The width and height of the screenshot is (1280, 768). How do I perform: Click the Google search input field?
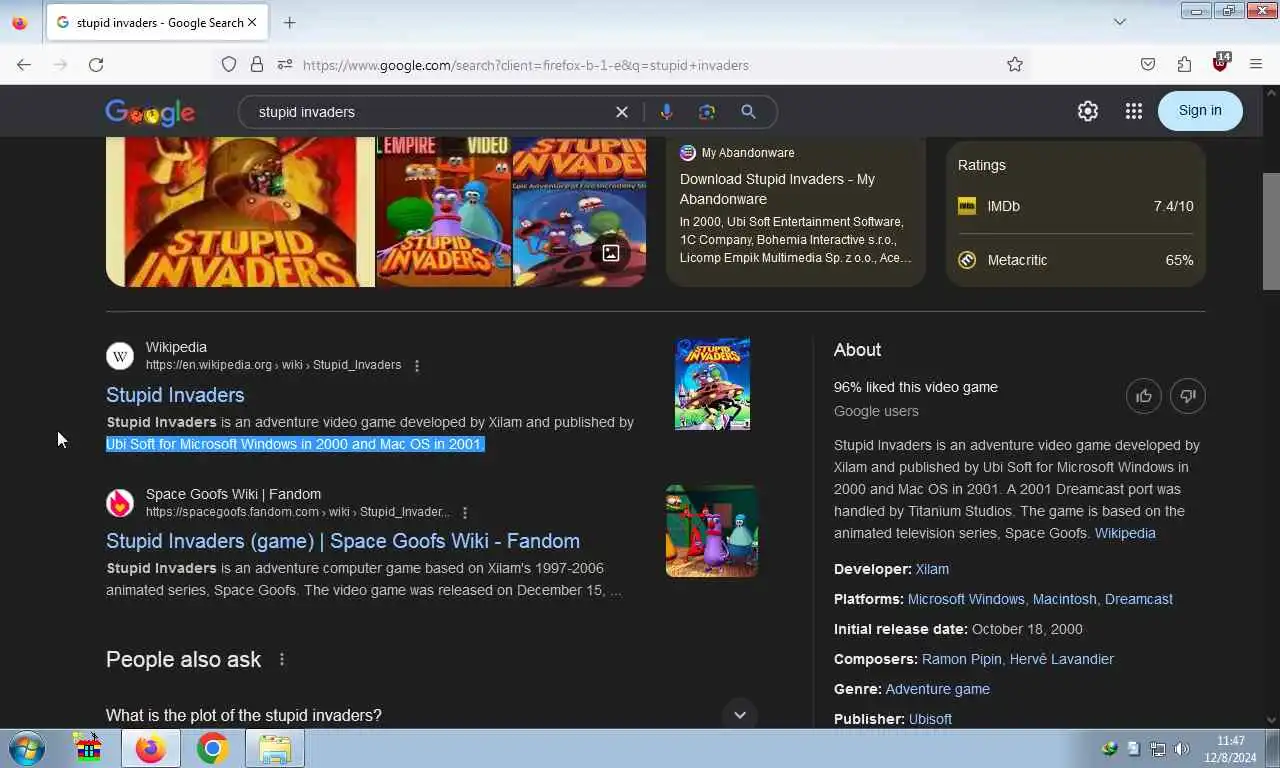430,112
